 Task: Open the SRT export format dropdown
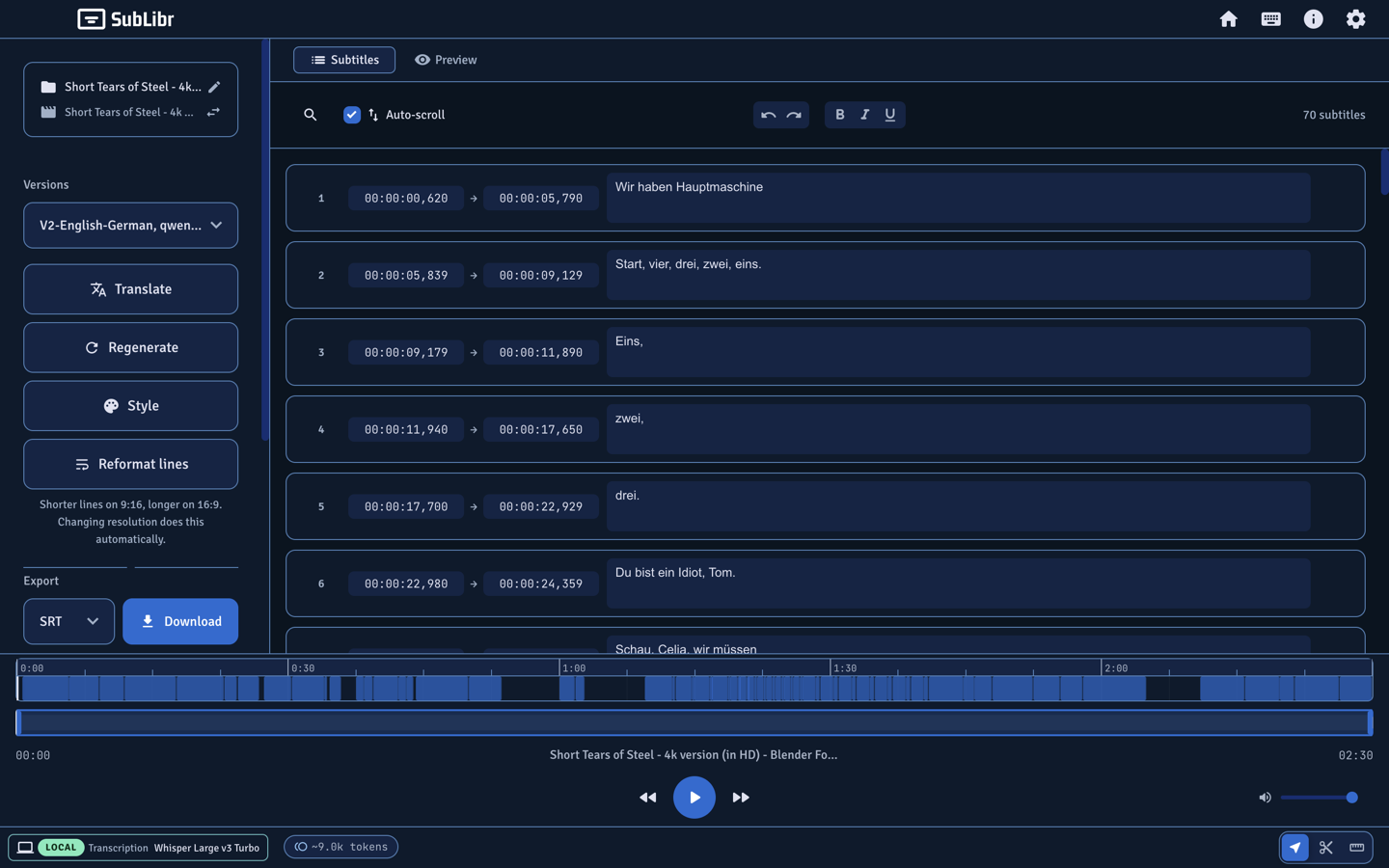[68, 621]
